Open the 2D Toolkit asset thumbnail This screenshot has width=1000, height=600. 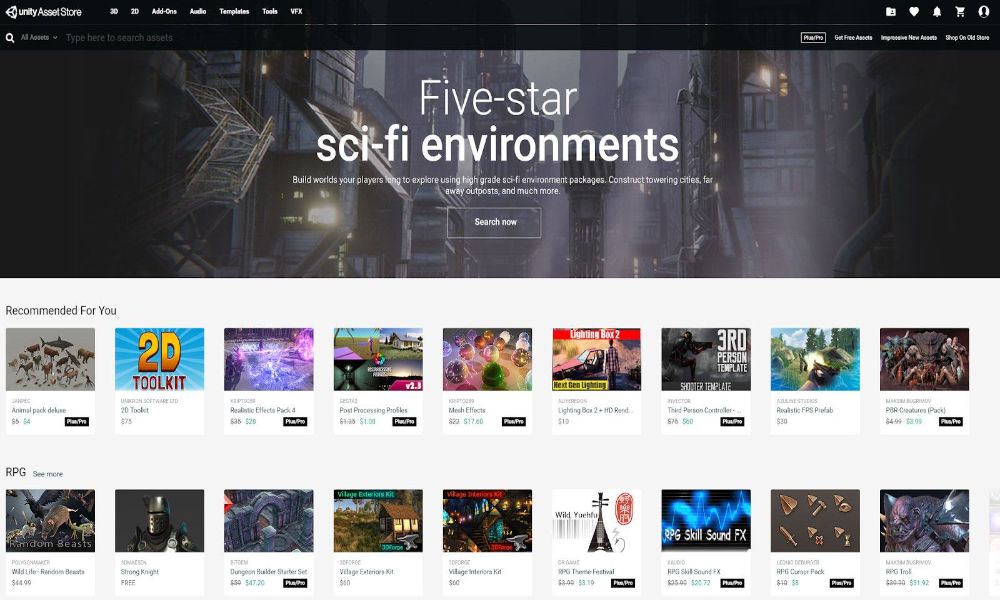click(x=159, y=358)
